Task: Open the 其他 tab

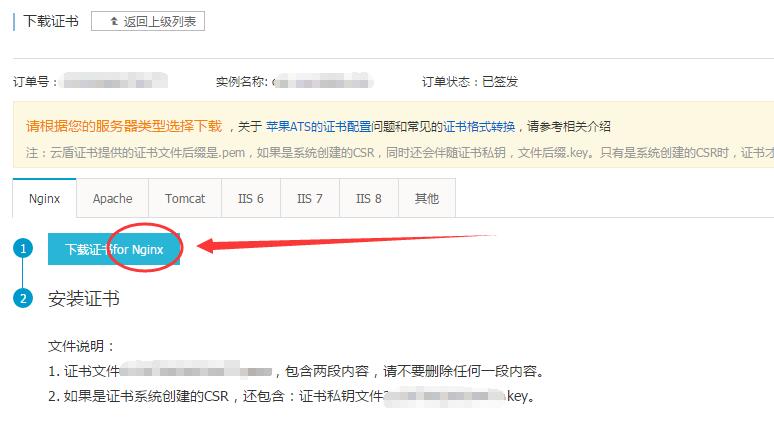Action: (x=427, y=198)
